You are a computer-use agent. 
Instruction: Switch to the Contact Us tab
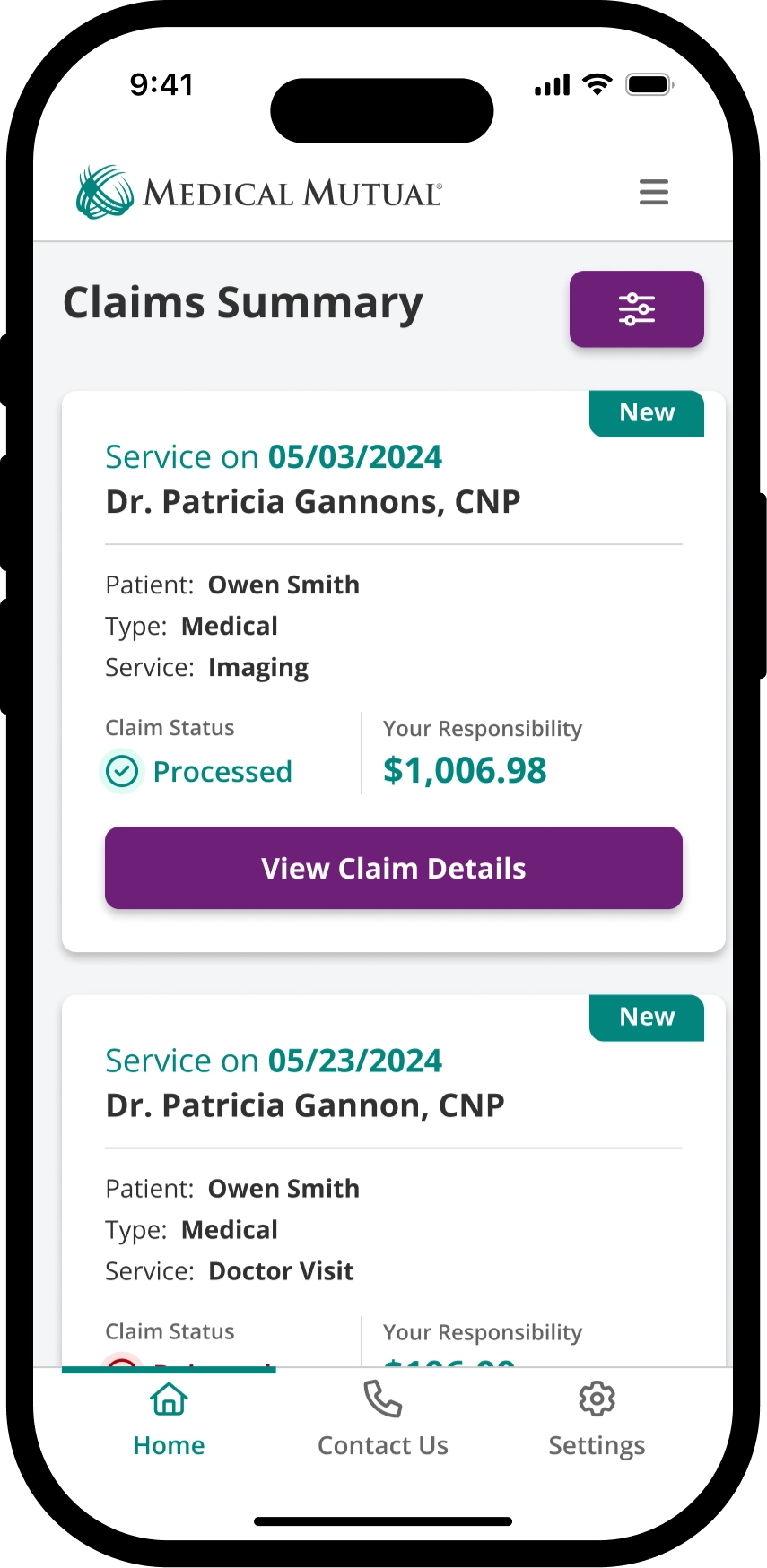point(382,1445)
